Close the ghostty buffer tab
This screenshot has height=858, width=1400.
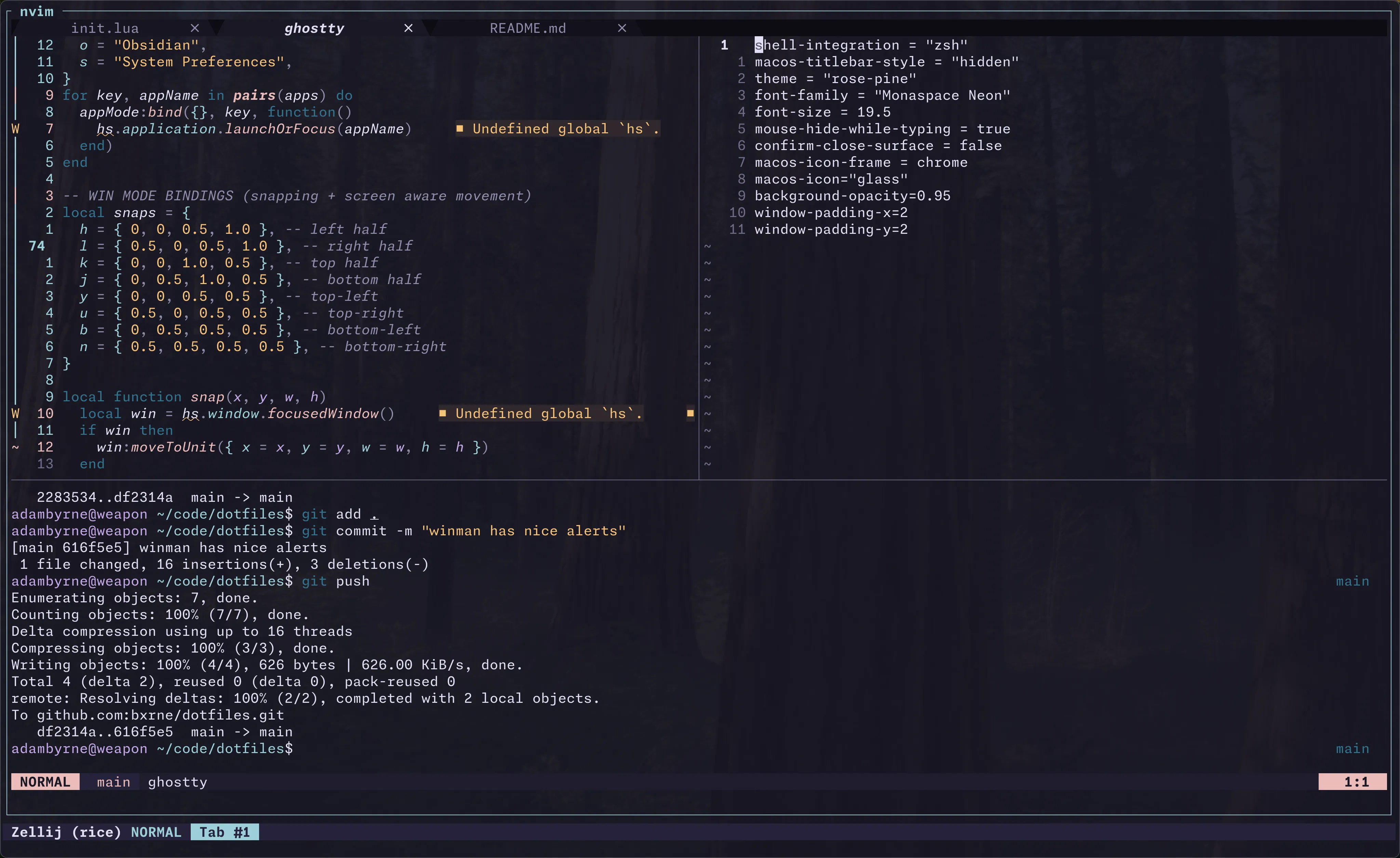pyautogui.click(x=408, y=28)
